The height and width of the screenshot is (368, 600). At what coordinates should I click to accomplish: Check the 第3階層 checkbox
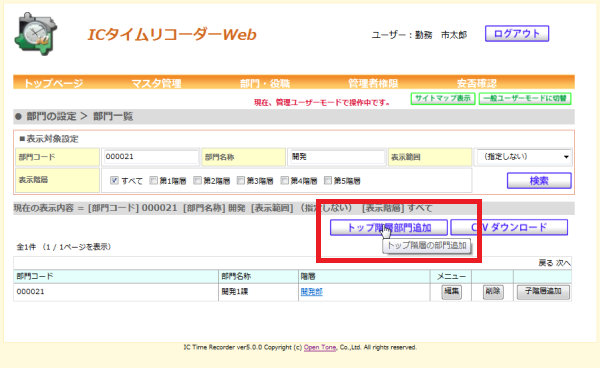240,180
